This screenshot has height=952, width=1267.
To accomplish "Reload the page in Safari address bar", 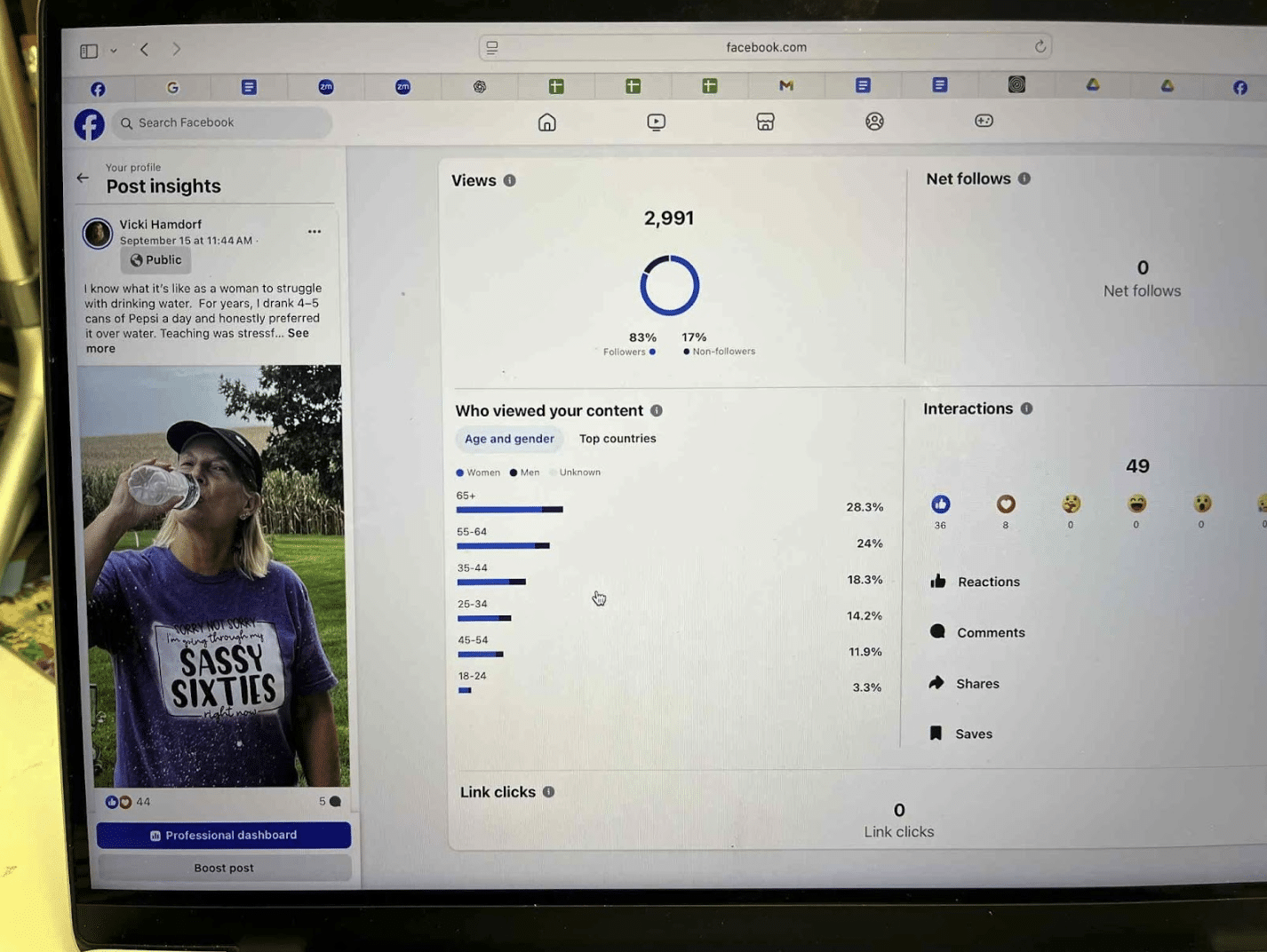I will tap(1040, 46).
